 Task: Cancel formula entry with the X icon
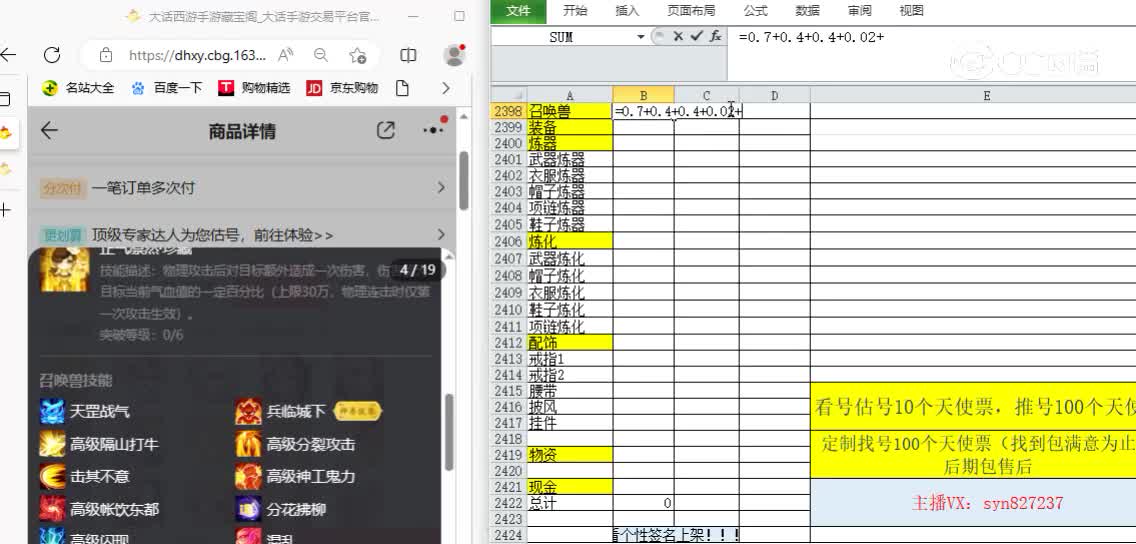click(678, 35)
